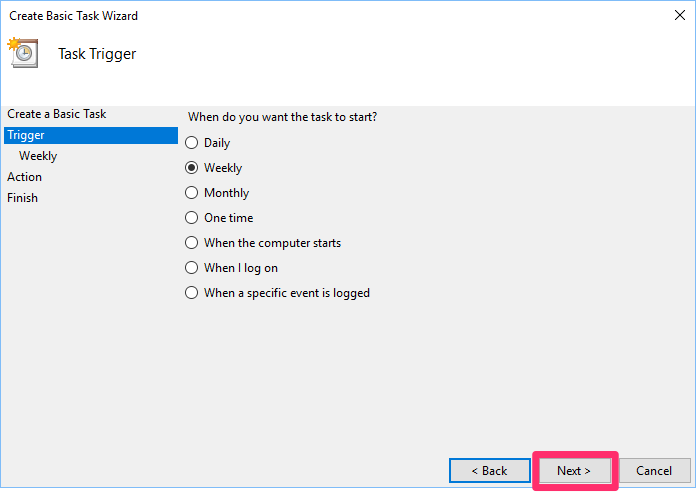Click the Task Trigger heading
Image resolution: width=696 pixels, height=492 pixels.
pyautogui.click(x=97, y=54)
